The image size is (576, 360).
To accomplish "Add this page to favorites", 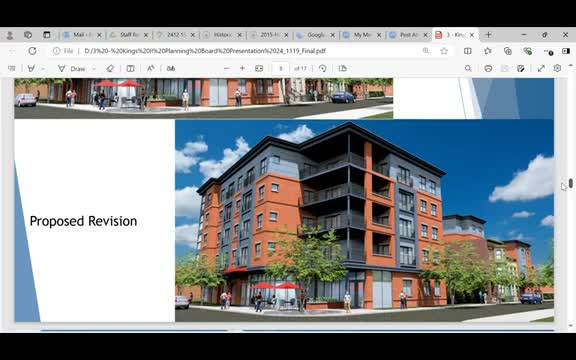I will pyautogui.click(x=444, y=51).
